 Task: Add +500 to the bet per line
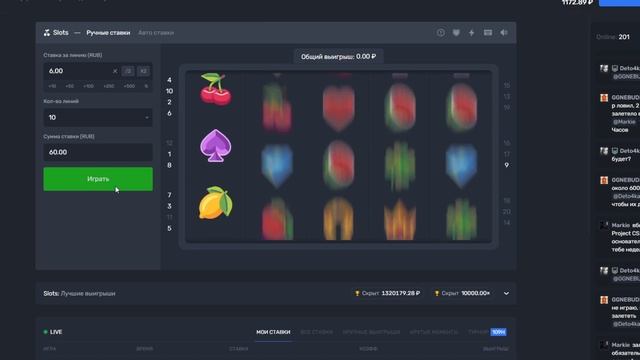click(x=129, y=86)
